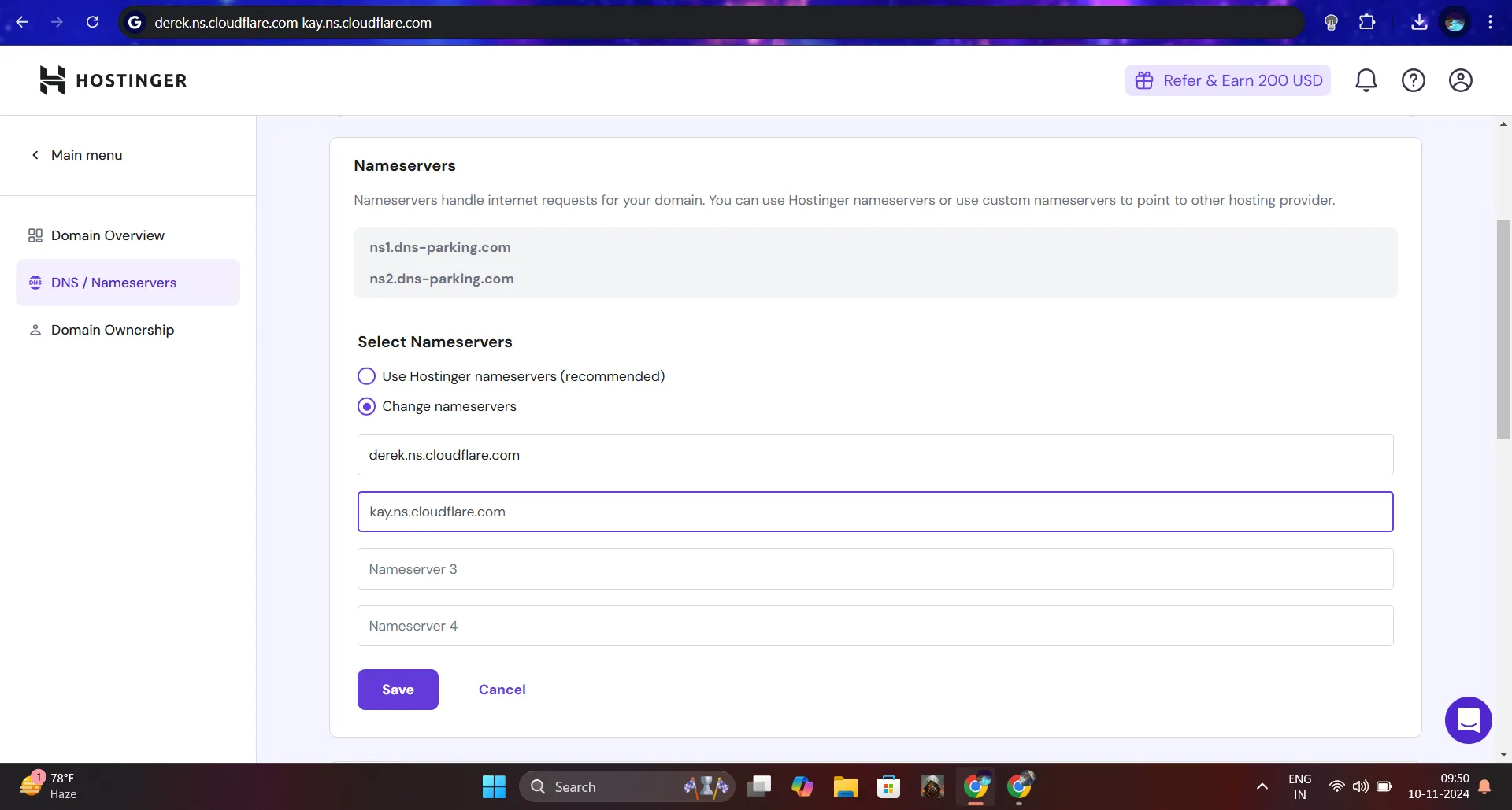Open the first Chrome taskbar icon
Viewport: 1512px width, 810px height.
click(976, 786)
